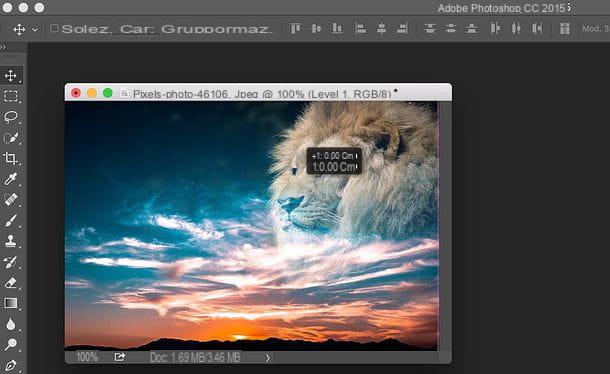Click the Mod. 3 label in options bar

click(596, 28)
